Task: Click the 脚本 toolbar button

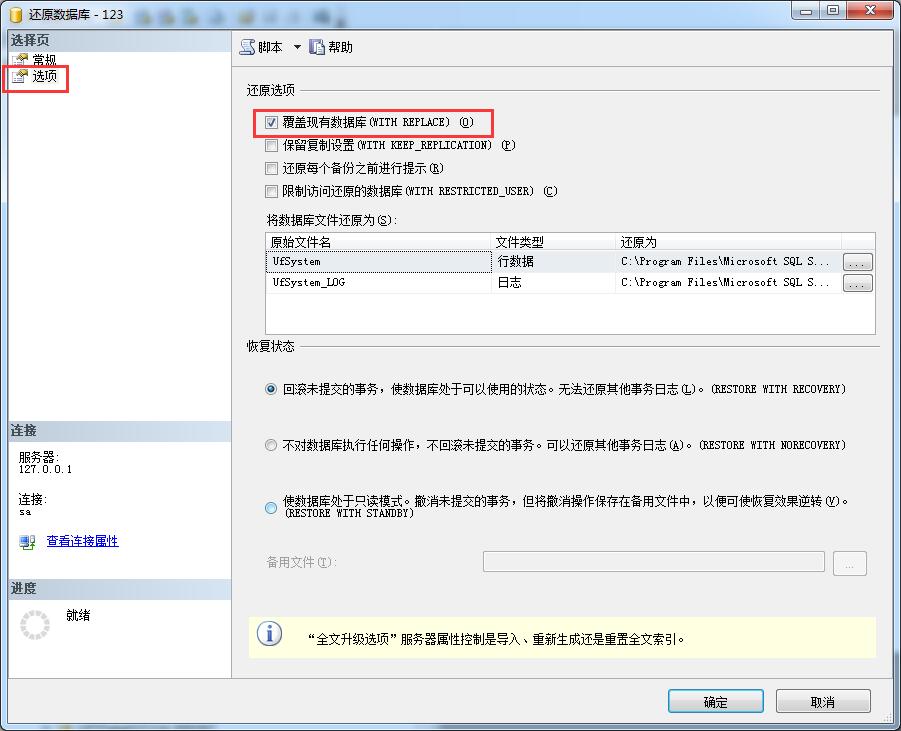Action: (261, 47)
